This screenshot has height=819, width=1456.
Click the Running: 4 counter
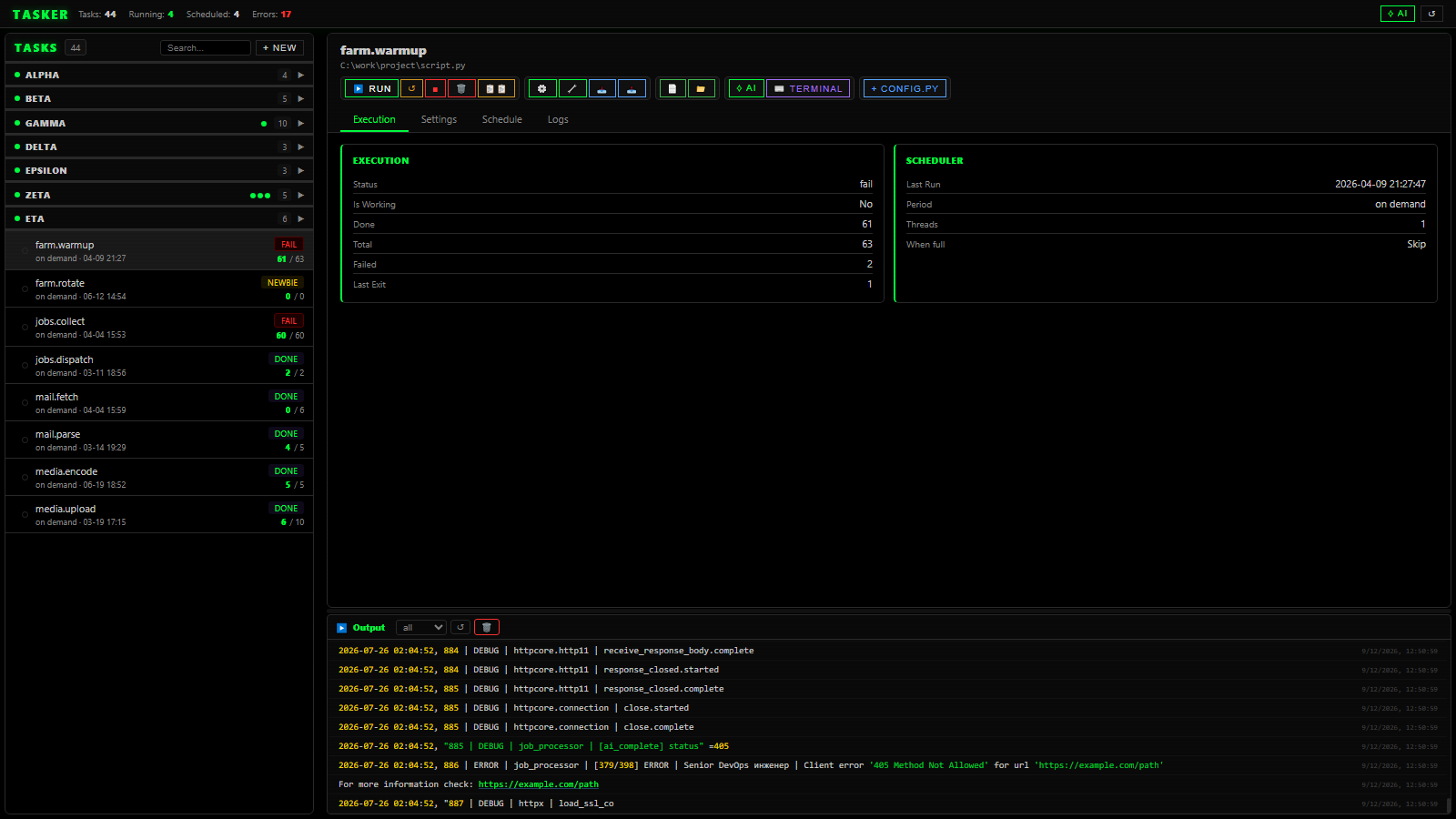click(151, 14)
